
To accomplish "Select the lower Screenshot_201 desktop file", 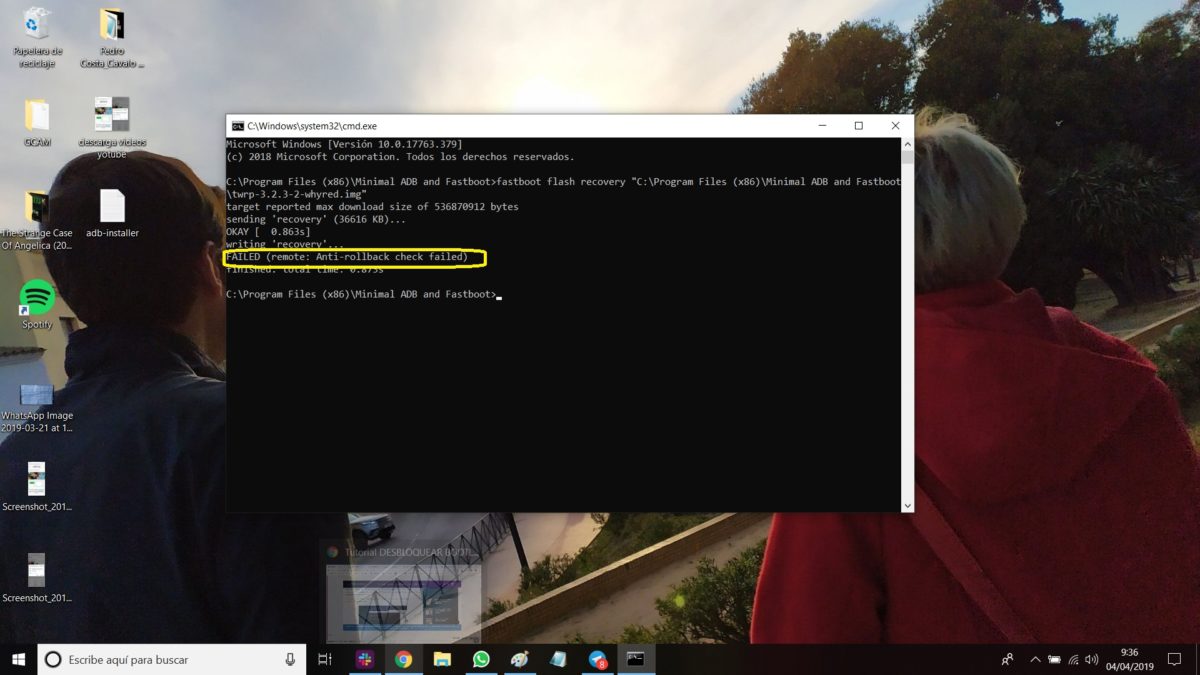I will coord(37,578).
